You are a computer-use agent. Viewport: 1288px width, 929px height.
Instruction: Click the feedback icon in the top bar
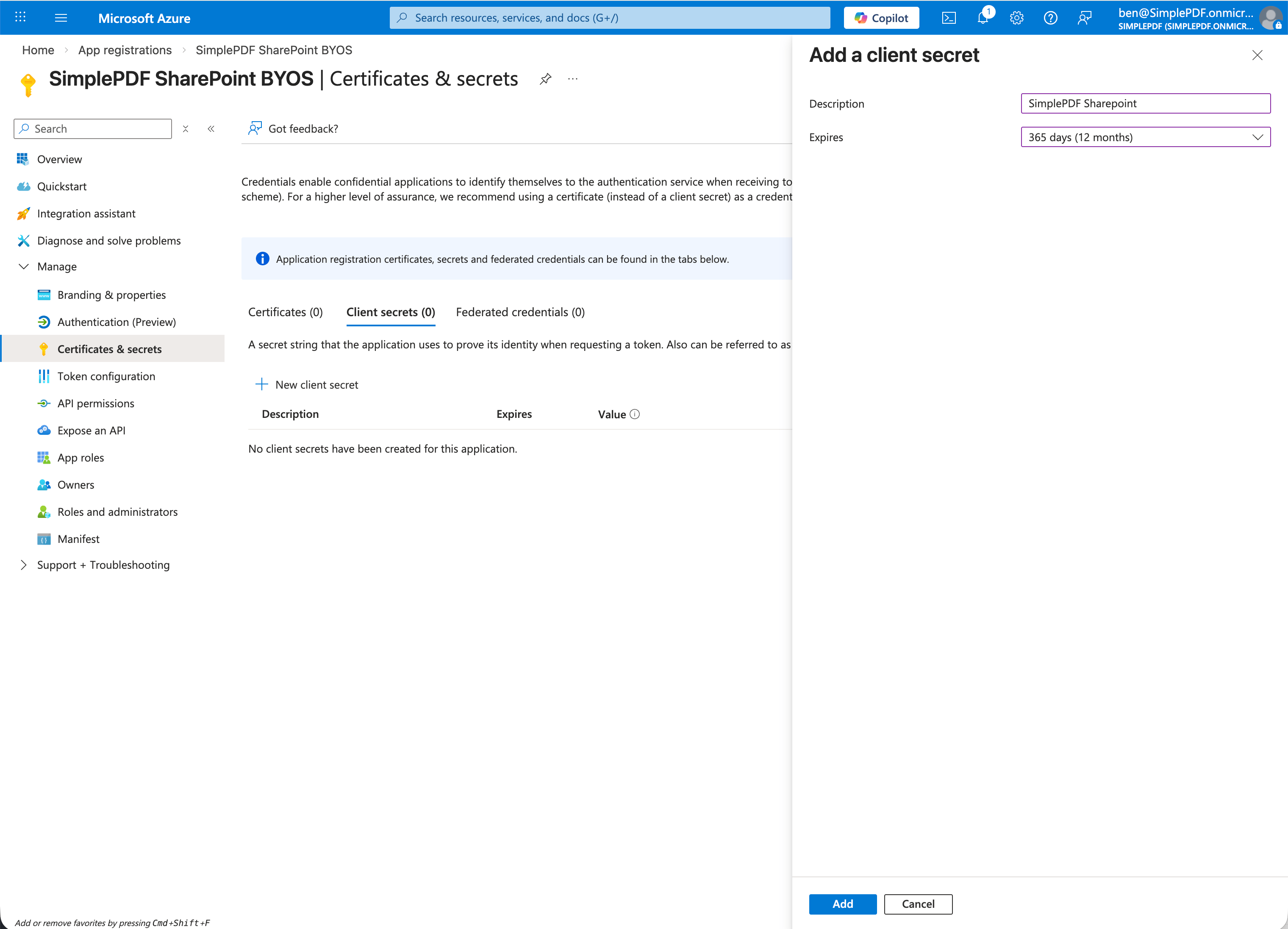click(x=1084, y=18)
